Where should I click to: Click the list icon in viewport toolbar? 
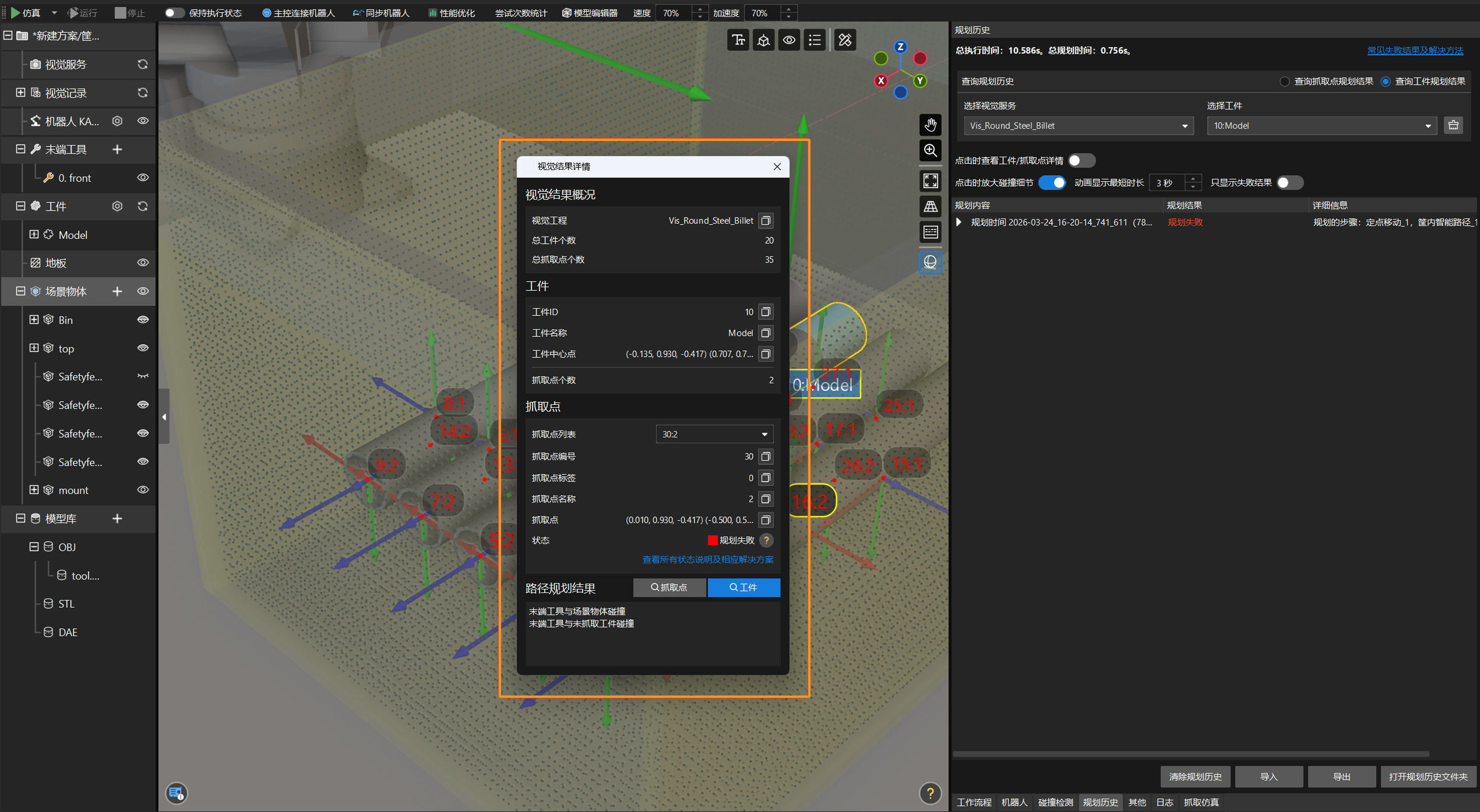815,40
